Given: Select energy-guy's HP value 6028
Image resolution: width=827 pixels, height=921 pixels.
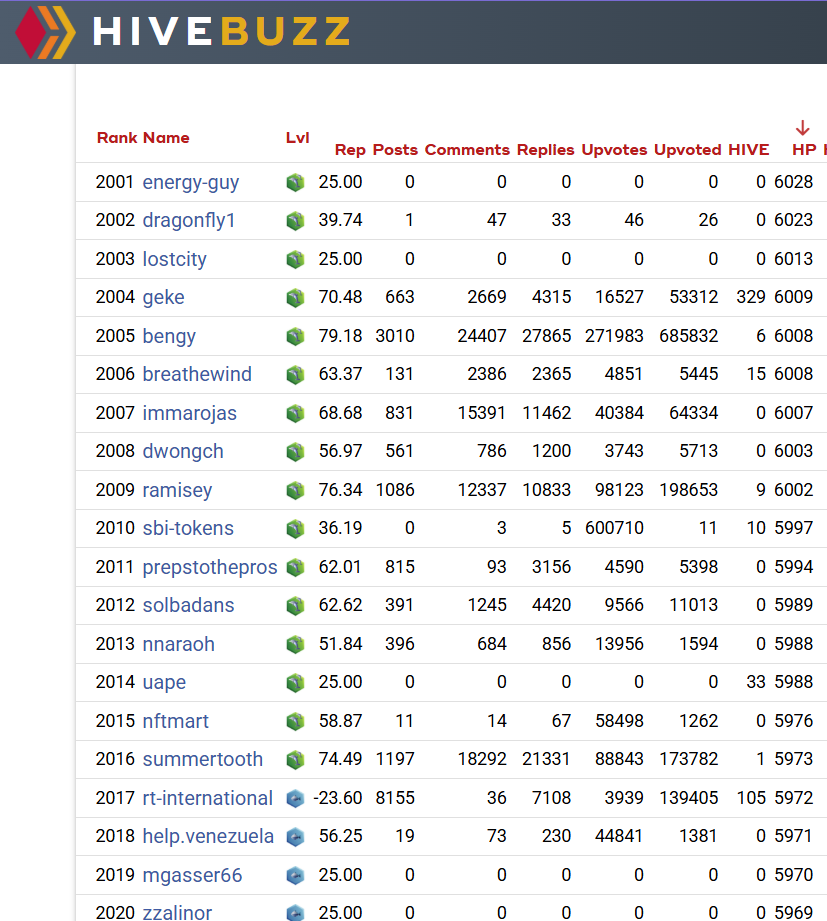Looking at the screenshot, I should 794,182.
